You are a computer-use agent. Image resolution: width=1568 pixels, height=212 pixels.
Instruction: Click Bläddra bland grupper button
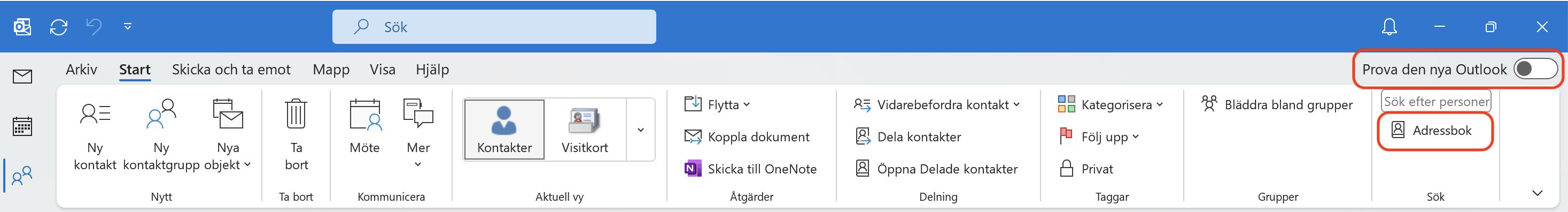1277,105
